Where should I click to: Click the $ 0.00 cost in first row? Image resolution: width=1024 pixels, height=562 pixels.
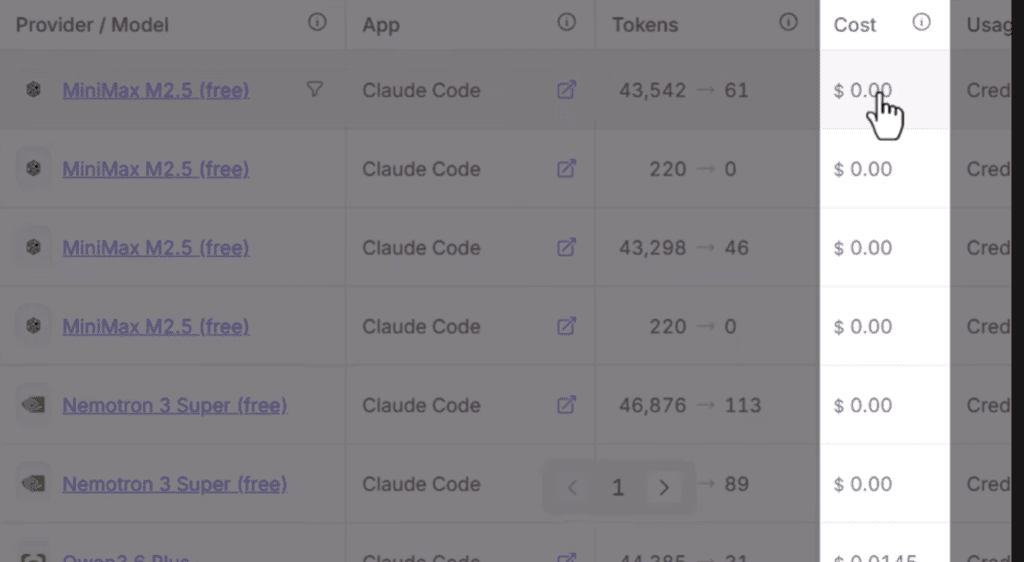pos(863,90)
